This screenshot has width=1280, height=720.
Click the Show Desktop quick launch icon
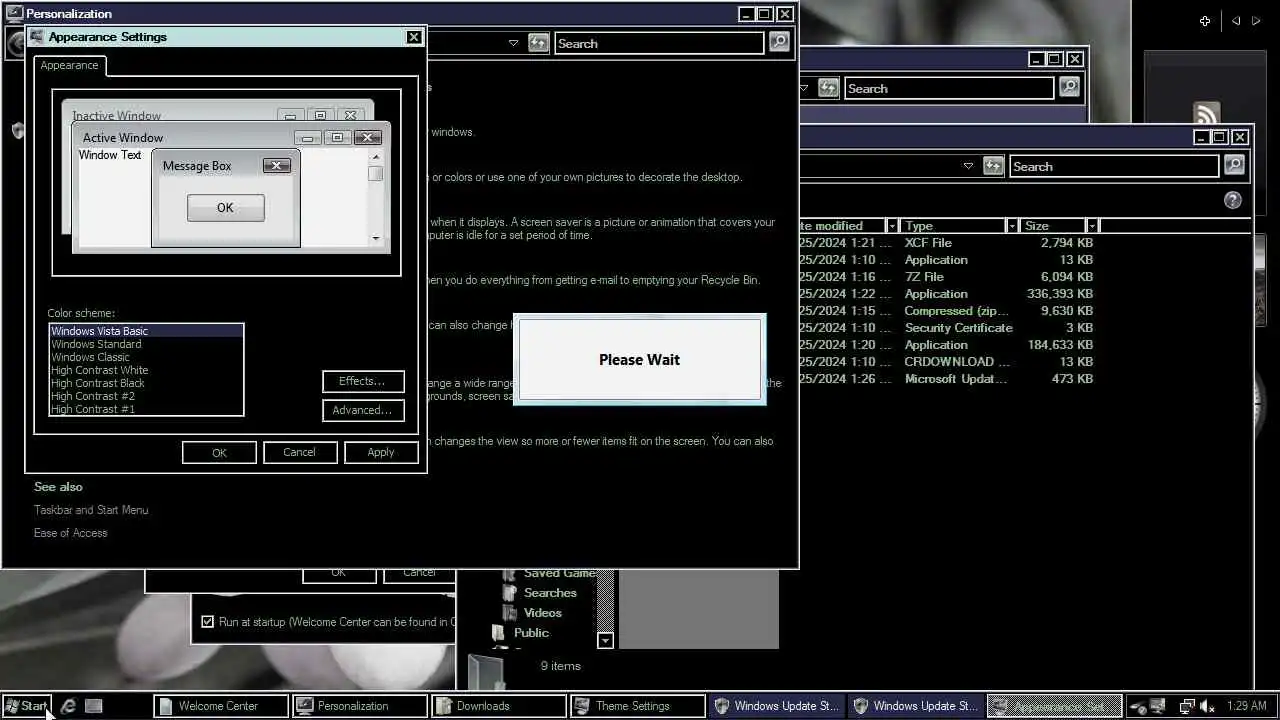click(x=94, y=706)
